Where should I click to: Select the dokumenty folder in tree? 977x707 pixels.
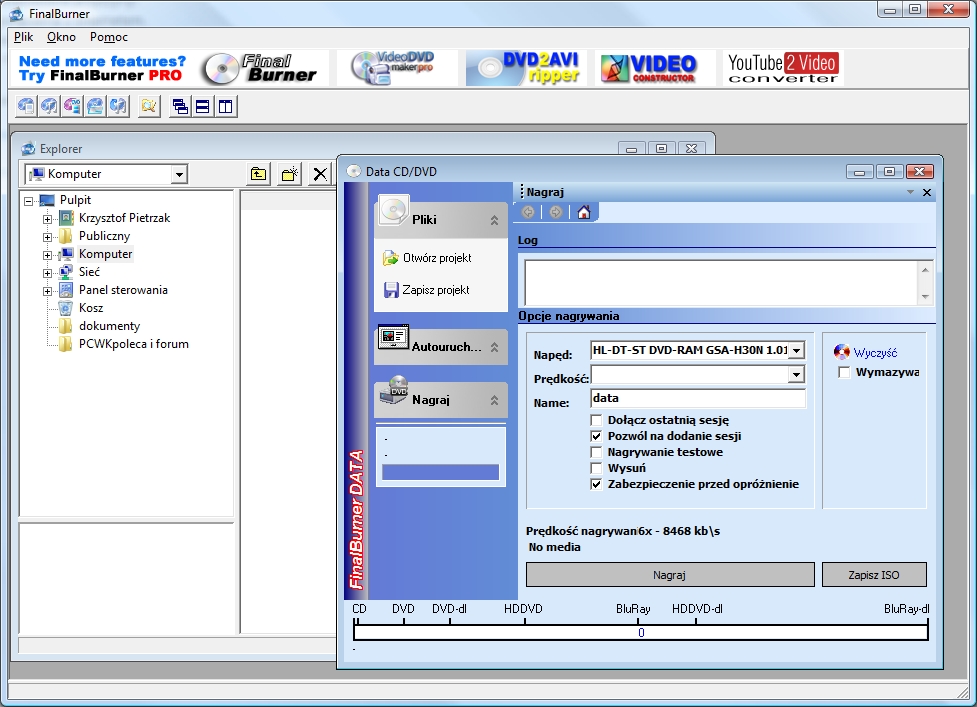pos(109,326)
